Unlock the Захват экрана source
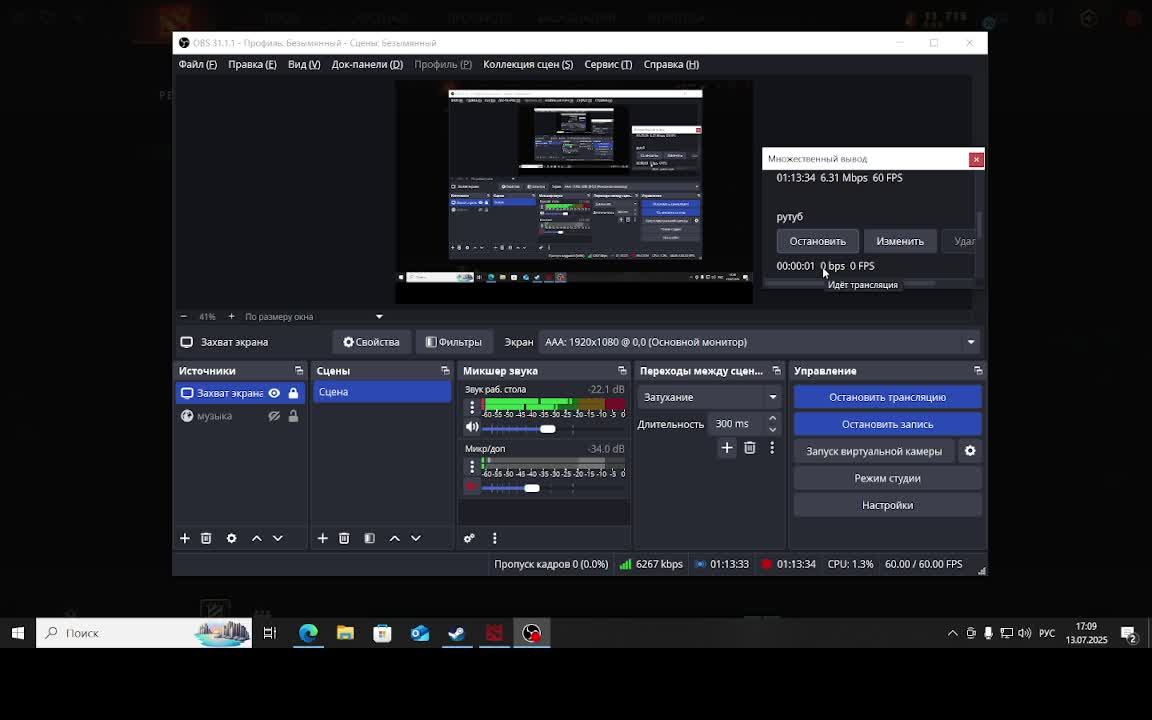Screen dimensions: 1152x720 [293, 393]
